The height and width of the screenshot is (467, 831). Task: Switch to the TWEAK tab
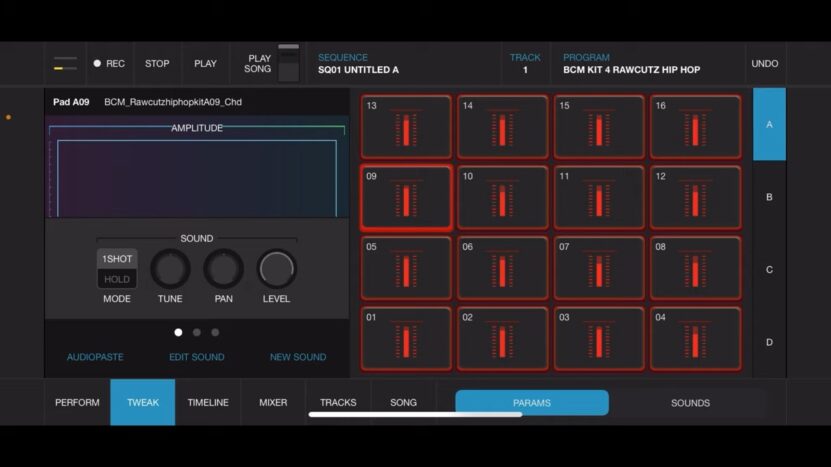[143, 402]
